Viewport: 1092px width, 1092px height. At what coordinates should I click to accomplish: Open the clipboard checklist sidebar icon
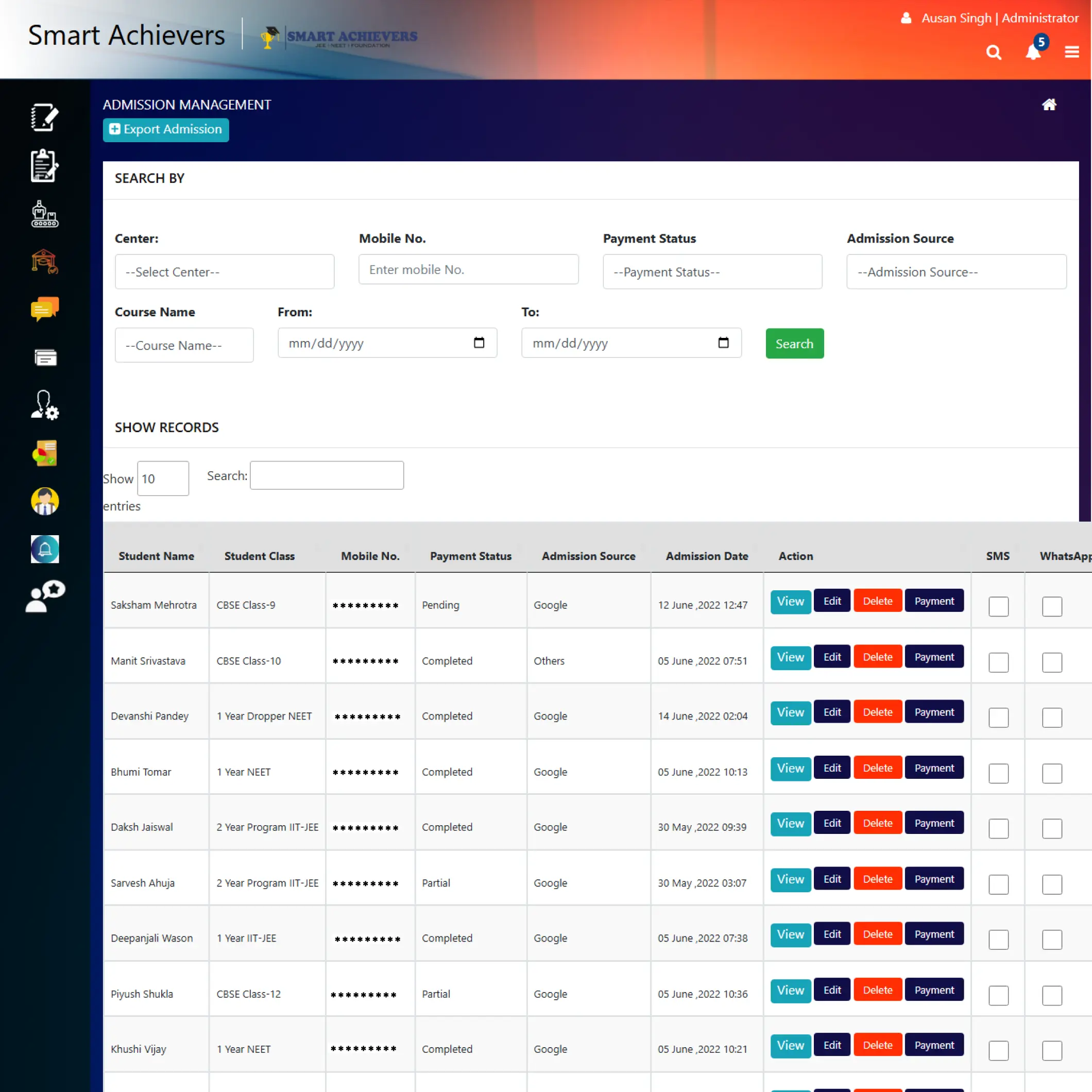[x=44, y=166]
